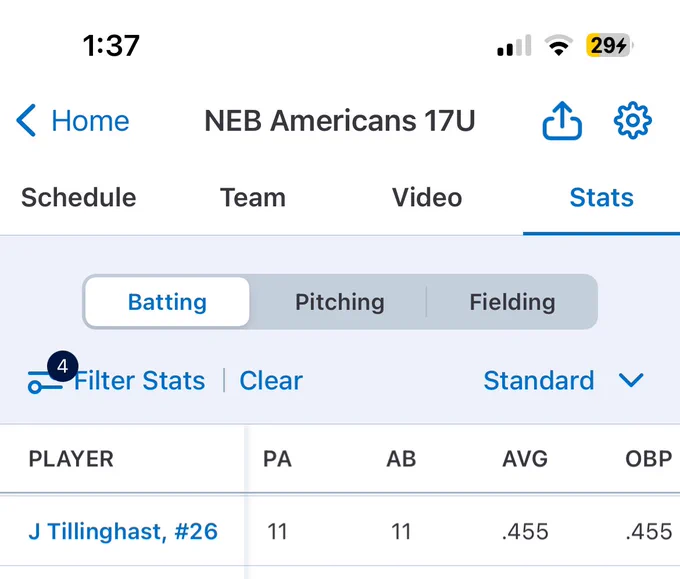Go to the Team tab
This screenshot has height=579, width=680.
[253, 198]
